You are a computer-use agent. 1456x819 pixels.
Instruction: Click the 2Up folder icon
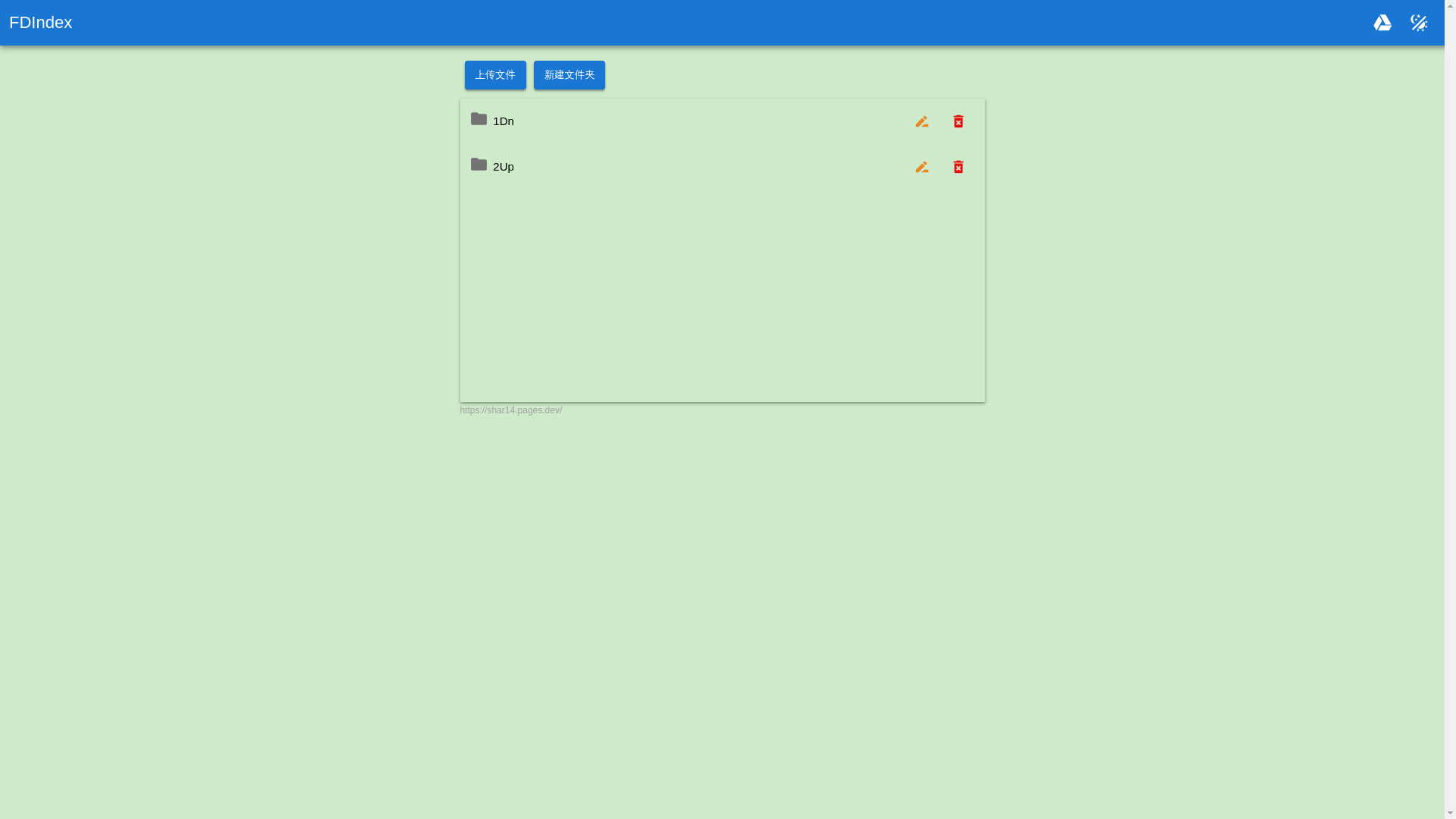pos(479,165)
